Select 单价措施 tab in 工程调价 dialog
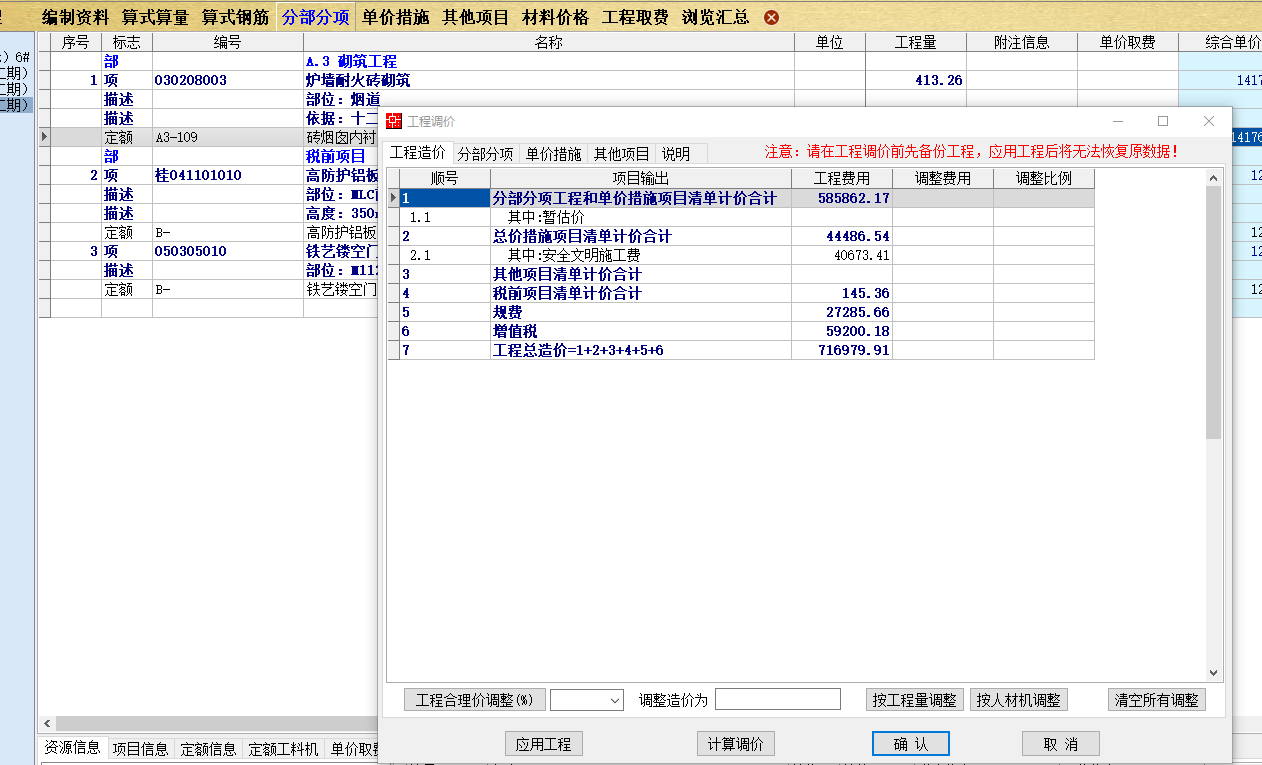The image size is (1262, 765). [553, 154]
